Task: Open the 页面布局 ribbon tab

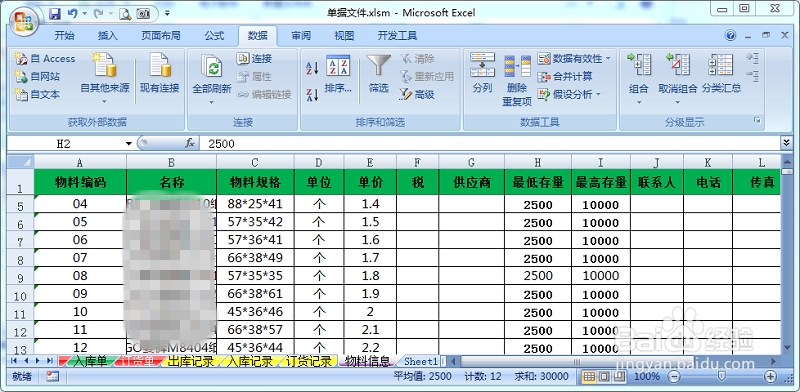Action: (161, 36)
